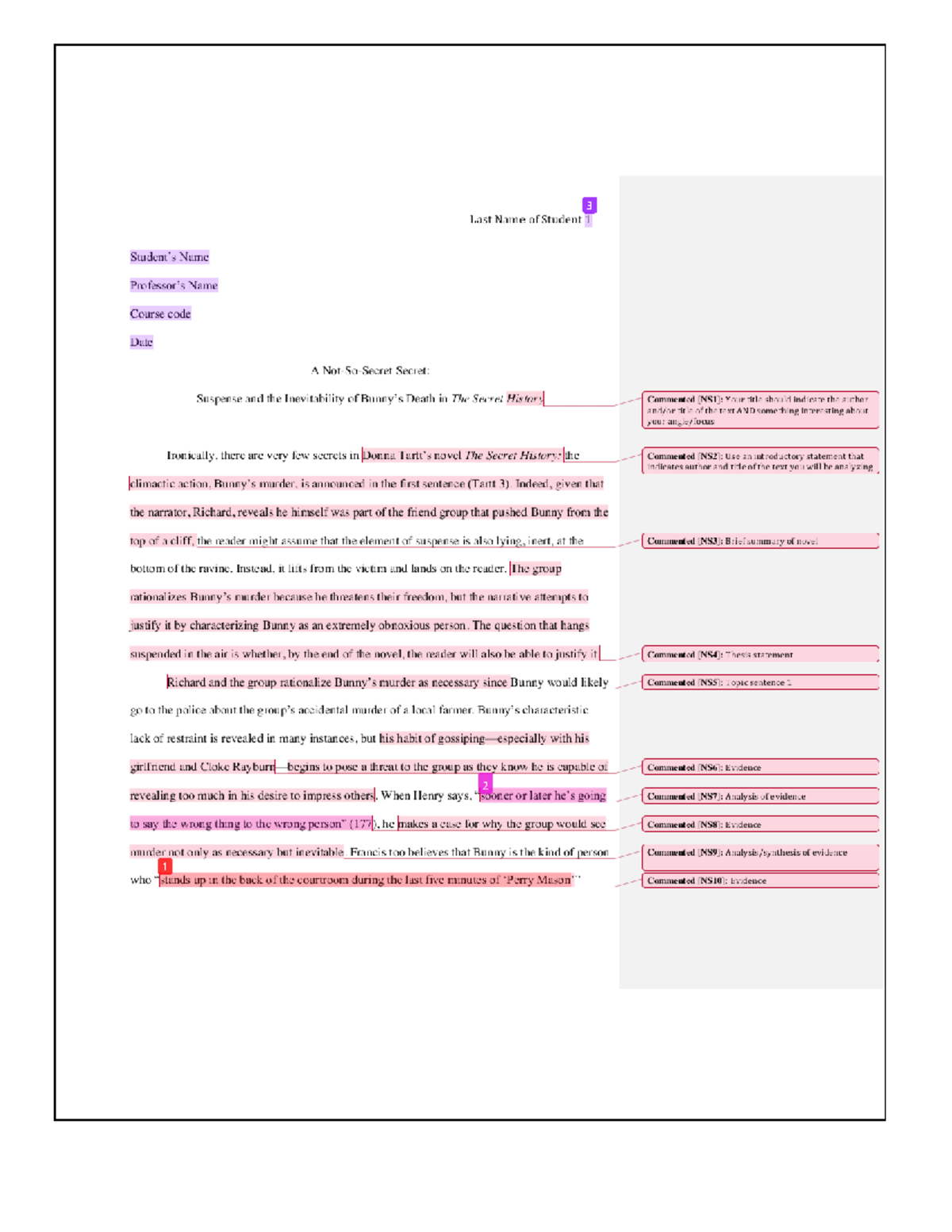
Task: Click comment NS6 labeled Evidence
Action: (760, 767)
